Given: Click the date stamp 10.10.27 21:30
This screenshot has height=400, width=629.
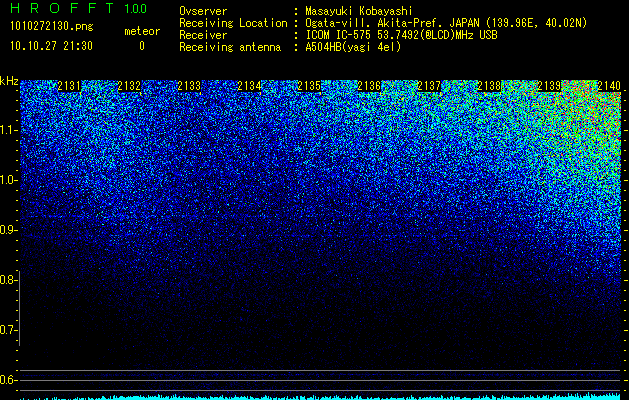Looking at the screenshot, I should tap(51, 46).
